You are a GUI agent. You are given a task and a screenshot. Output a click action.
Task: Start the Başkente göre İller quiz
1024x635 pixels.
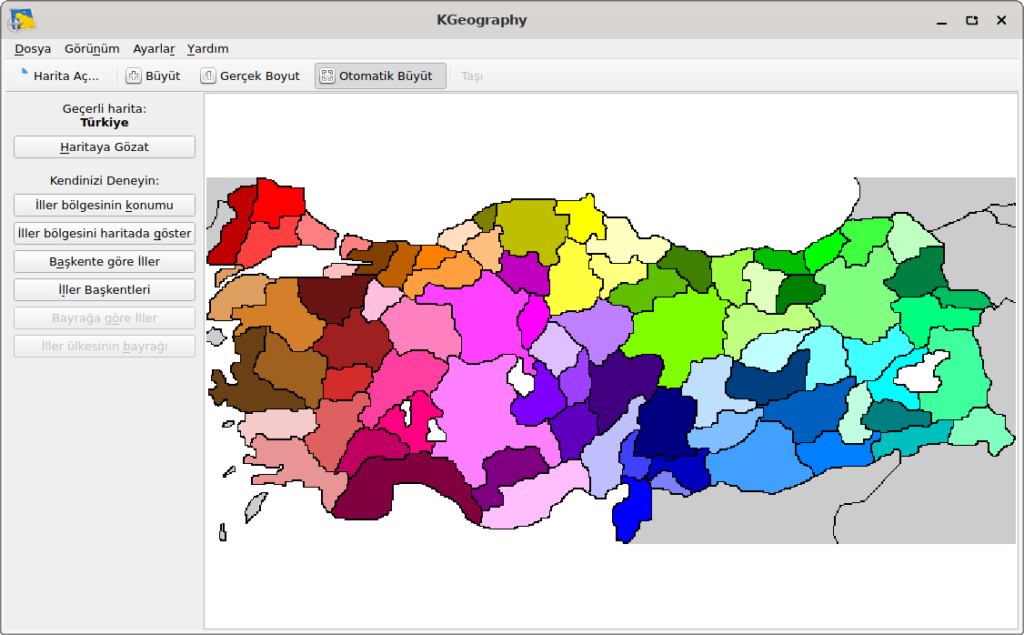104,261
